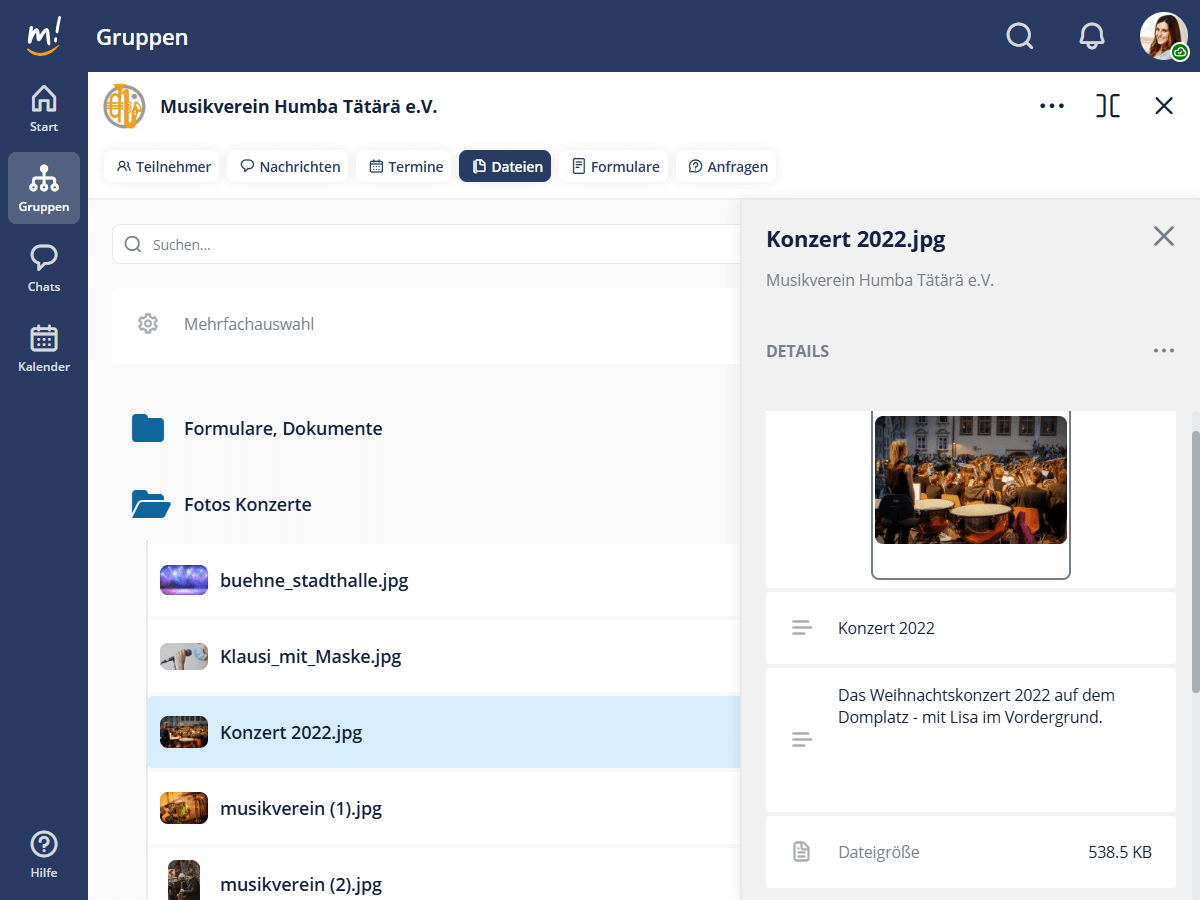Click Konzert 2022.jpg list thumbnail
Screen dimensions: 1200x900
coord(184,732)
